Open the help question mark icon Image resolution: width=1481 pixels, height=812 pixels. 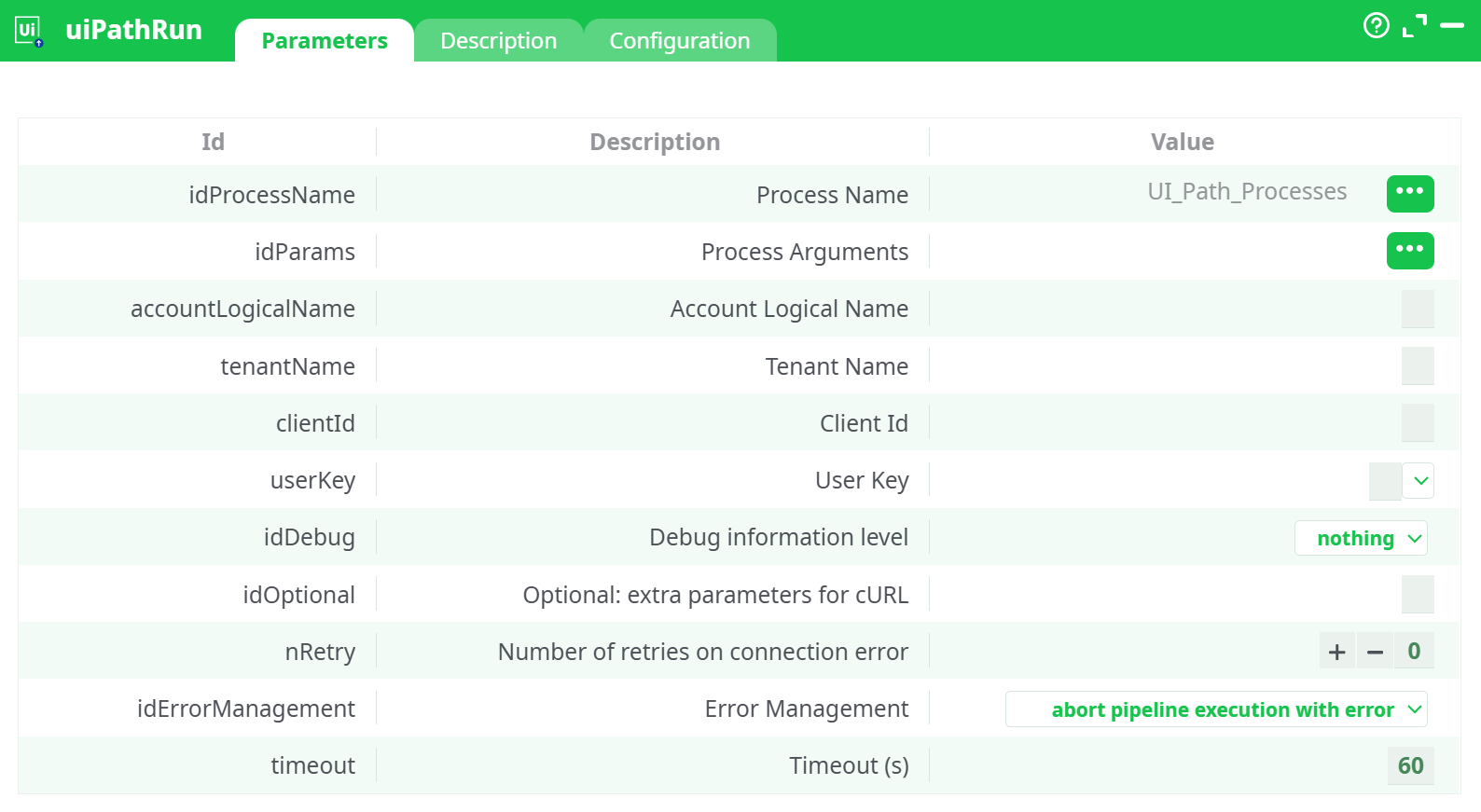1376,25
